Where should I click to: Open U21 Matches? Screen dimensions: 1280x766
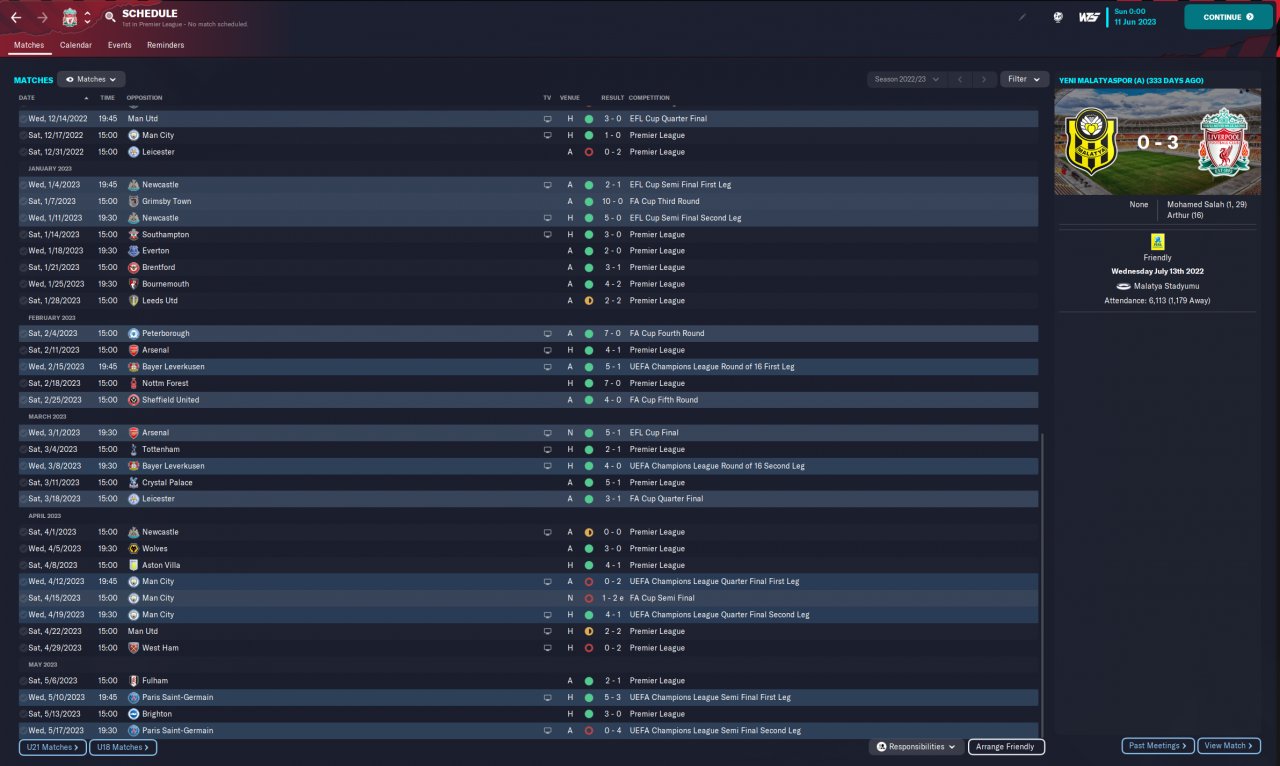point(53,747)
